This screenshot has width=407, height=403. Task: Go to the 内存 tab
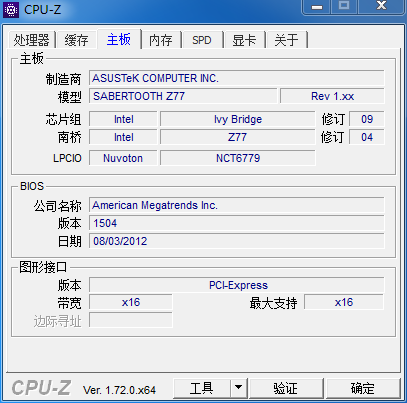[161, 40]
